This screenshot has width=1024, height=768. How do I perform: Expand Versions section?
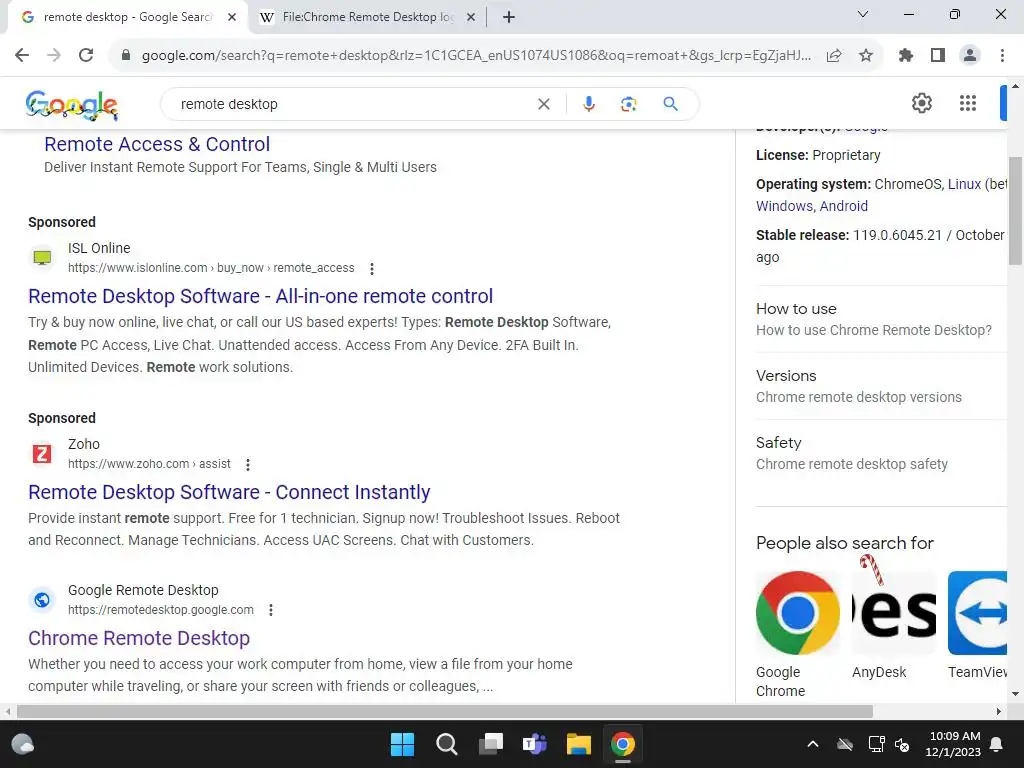[x=881, y=386]
